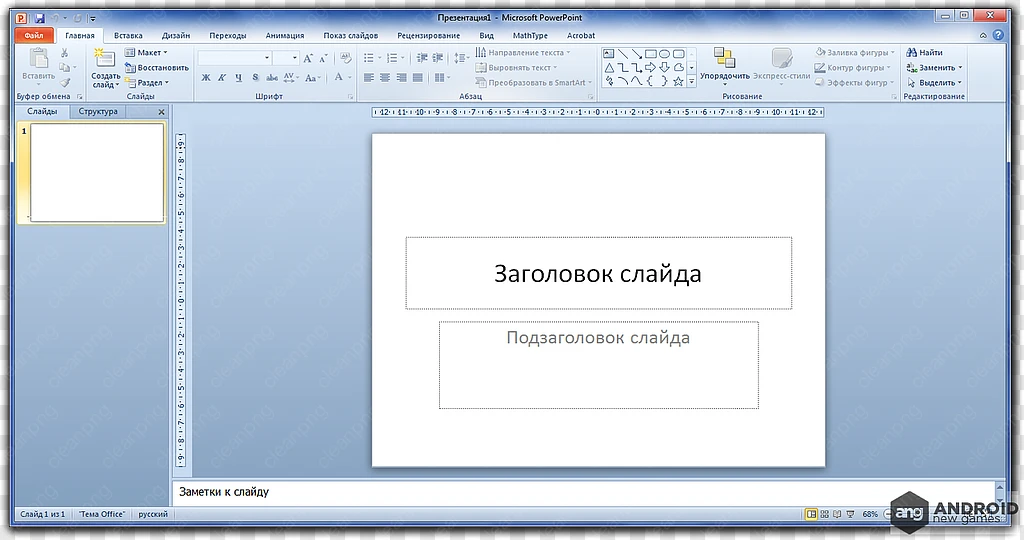The image size is (1024, 540).
Task: Switch to Reading view icon in status bar
Action: point(837,514)
